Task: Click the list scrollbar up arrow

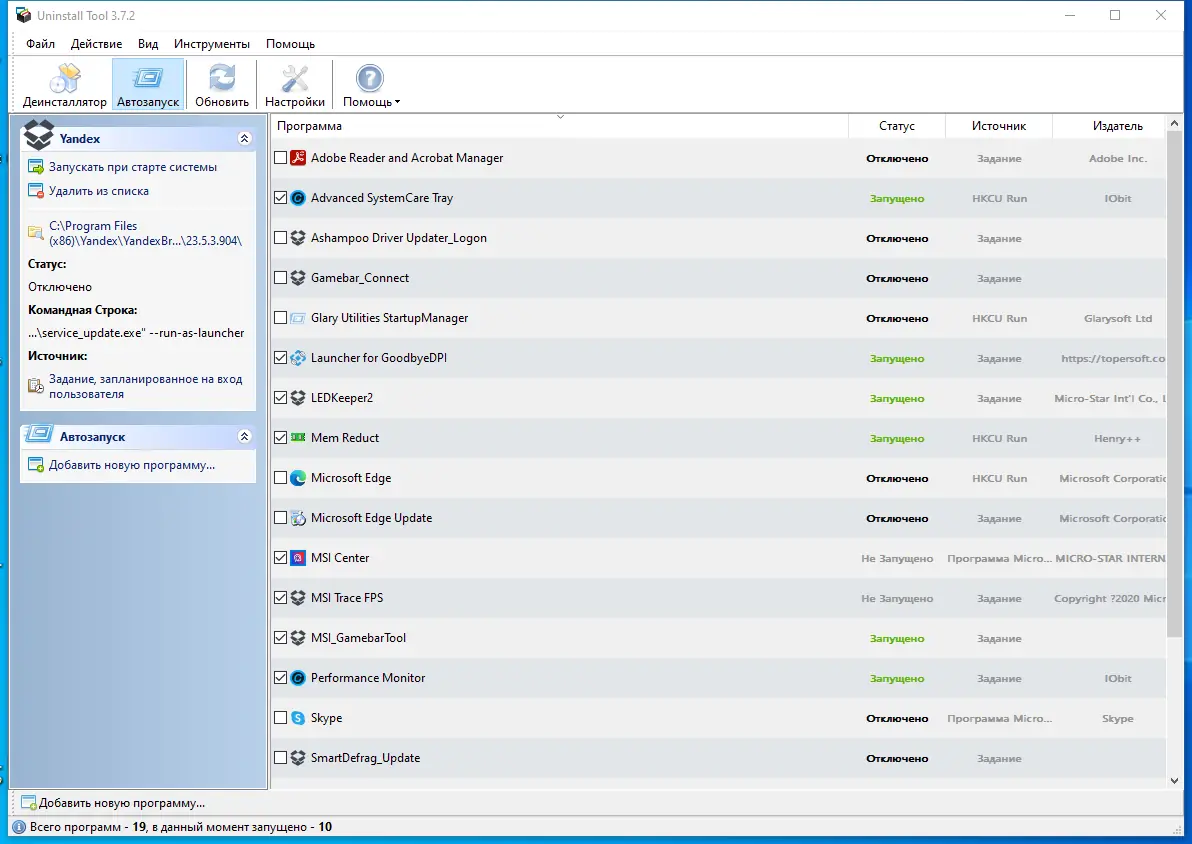Action: [x=1175, y=123]
